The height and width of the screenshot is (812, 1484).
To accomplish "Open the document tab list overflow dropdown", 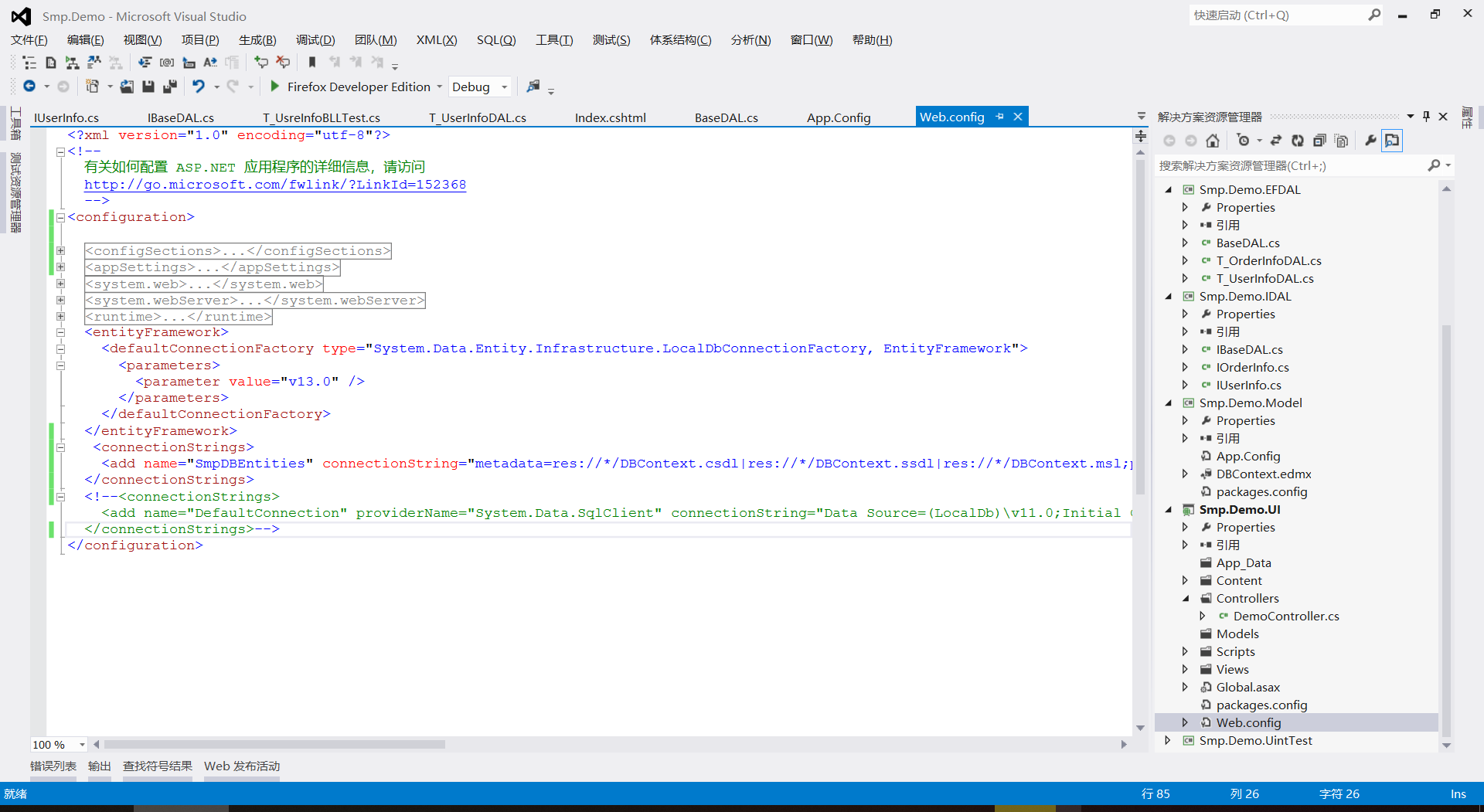I will point(1142,117).
